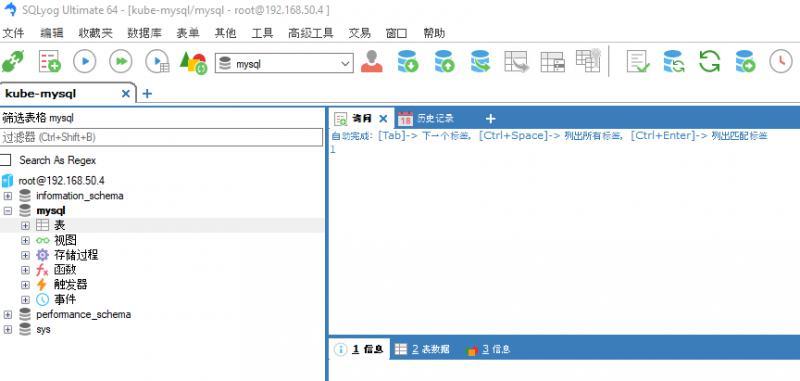
Task: Open the 帮助 menu
Action: point(434,33)
